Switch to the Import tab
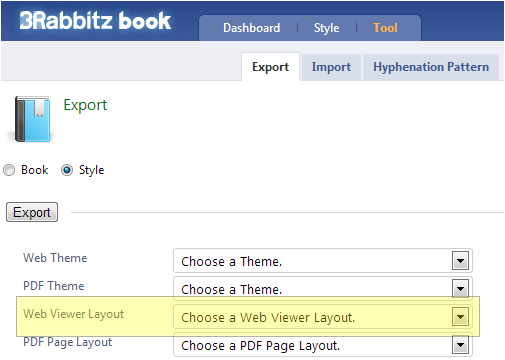Screen dimensions: 505x360 click(331, 67)
